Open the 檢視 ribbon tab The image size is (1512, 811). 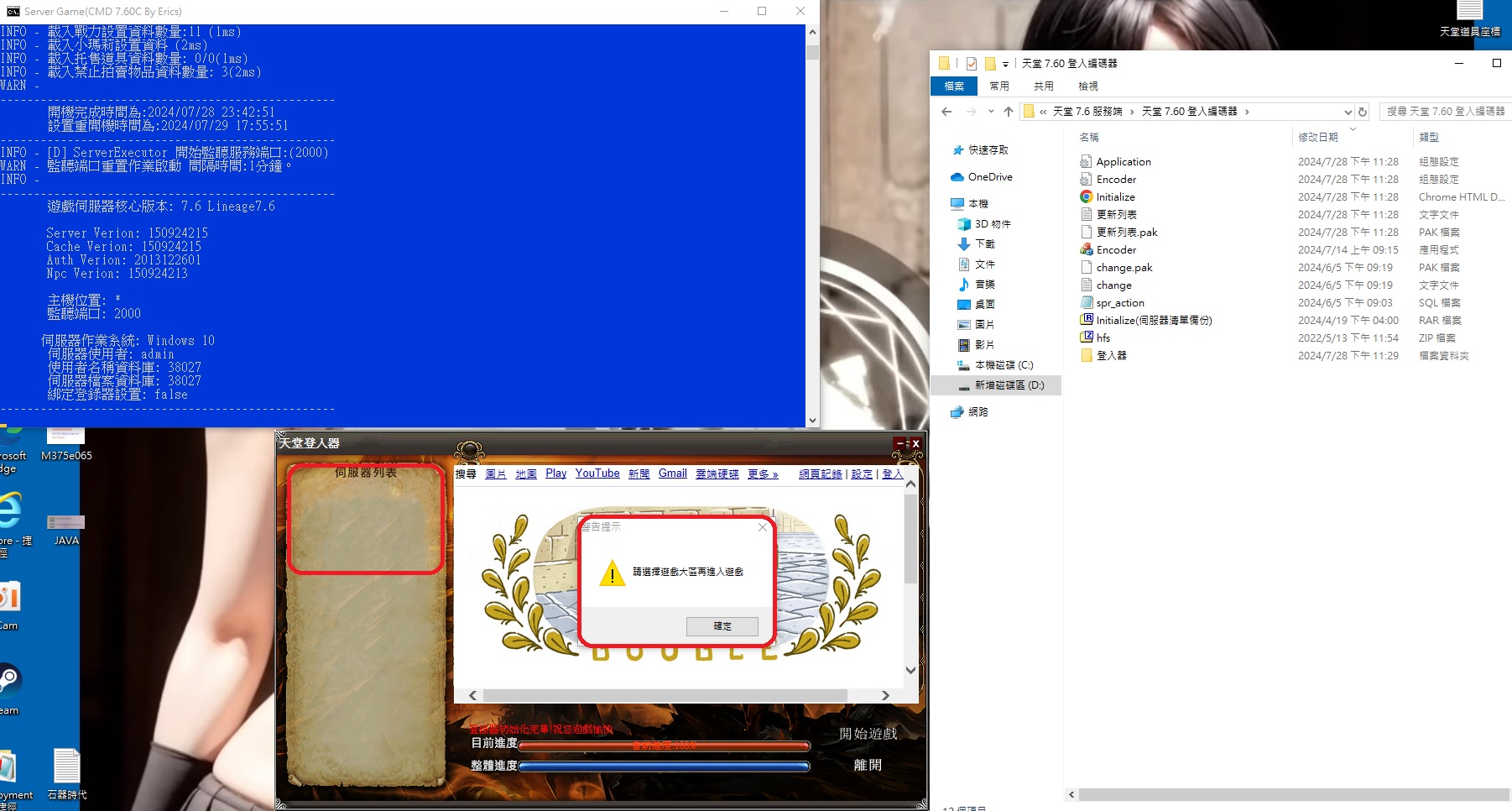(1088, 86)
